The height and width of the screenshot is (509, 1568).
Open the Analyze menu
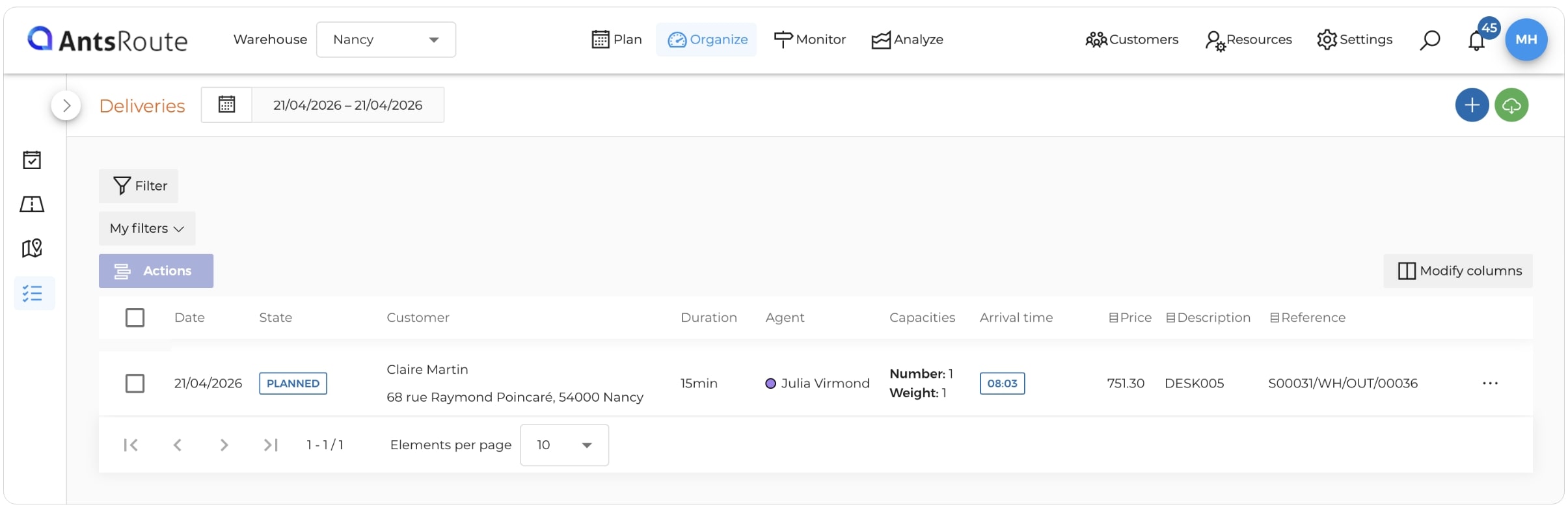pyautogui.click(x=908, y=40)
